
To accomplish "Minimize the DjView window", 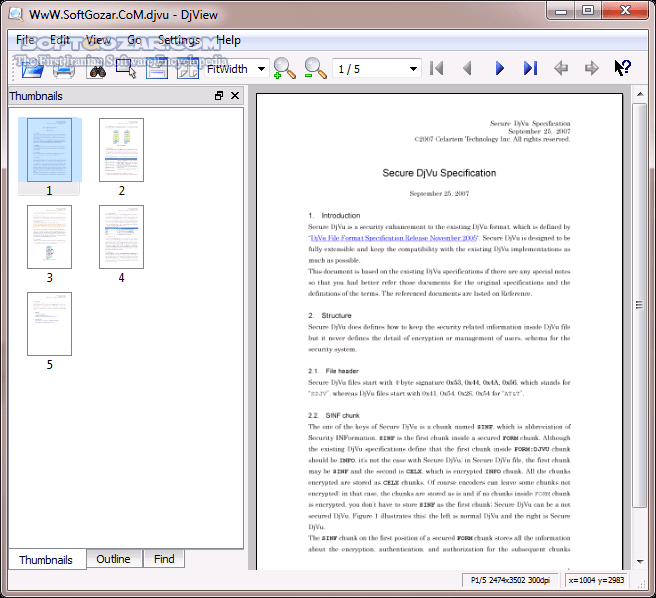I will coord(561,11).
